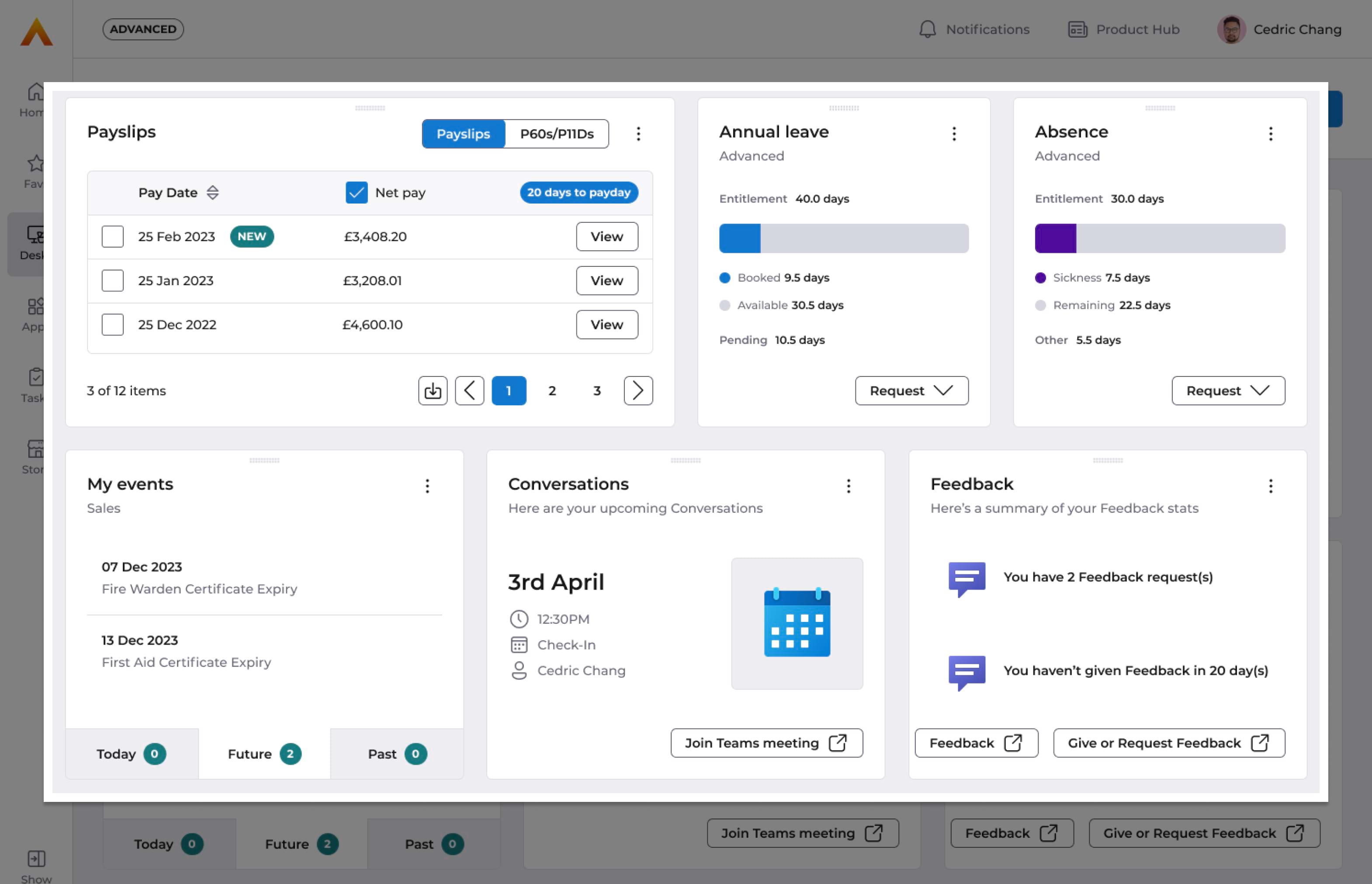Open the Absence card three-dot menu

1270,134
